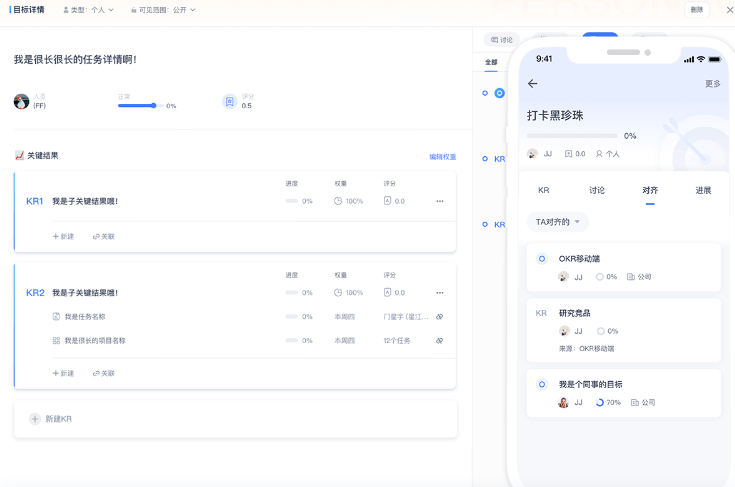Open the KR1 more options menu
The width and height of the screenshot is (735, 487).
point(440,201)
